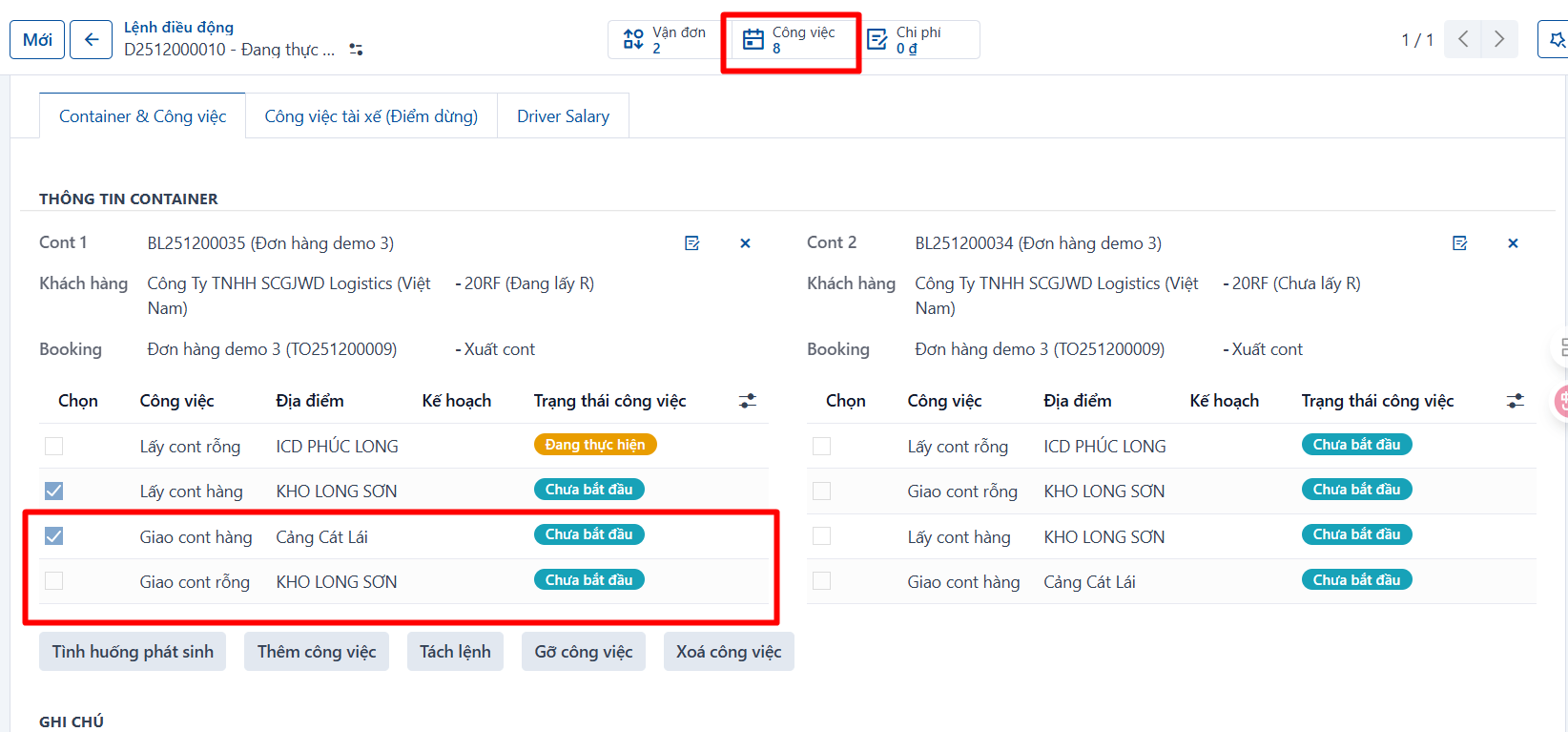
Task: Open the Công việc 8 smart button
Action: [x=791, y=40]
